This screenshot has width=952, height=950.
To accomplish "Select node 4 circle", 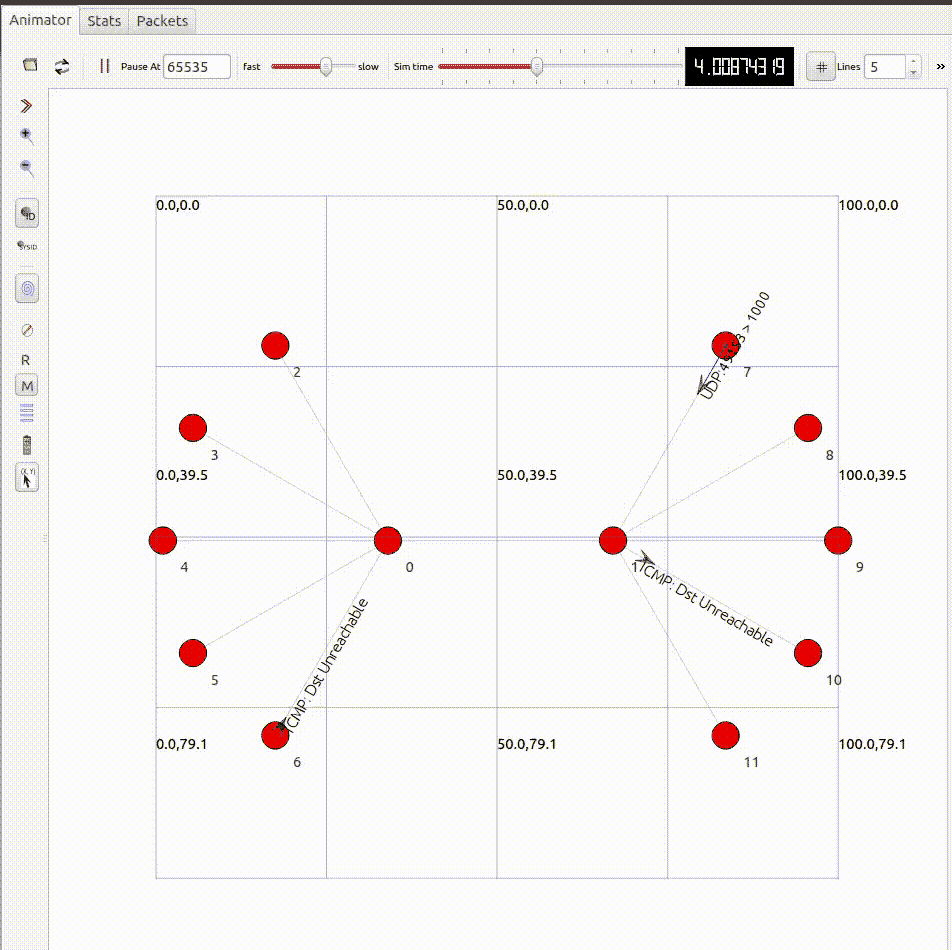I will pyautogui.click(x=163, y=540).
